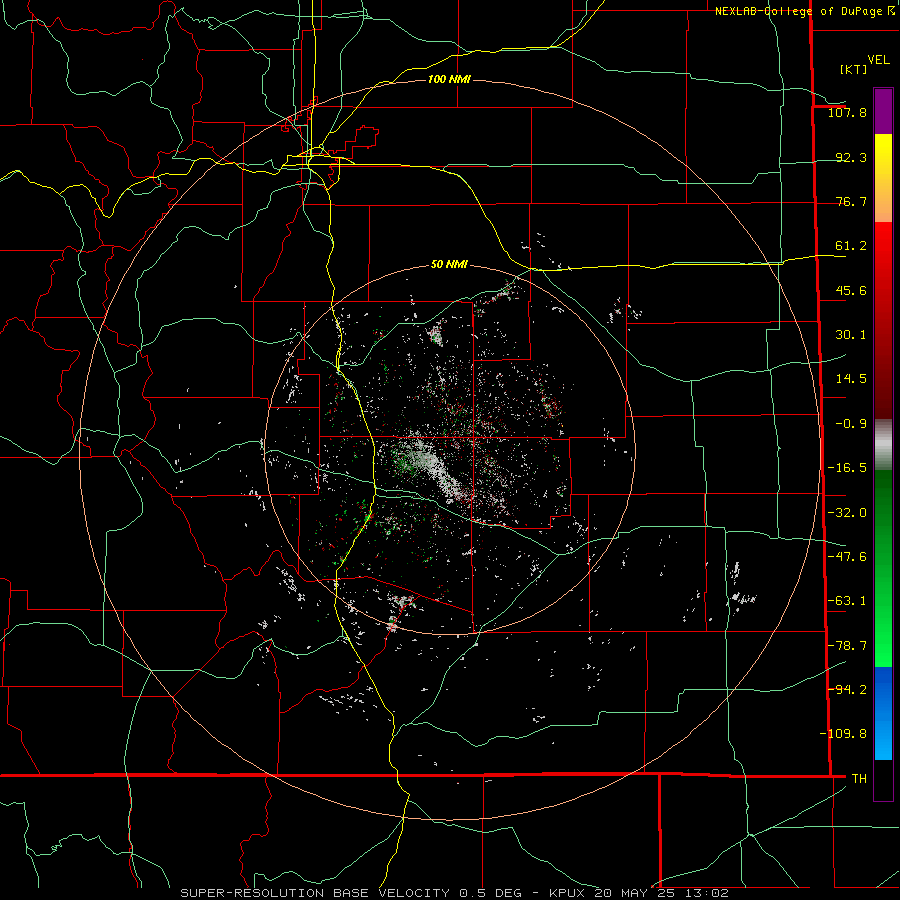Click the 30.1 velocity scale value
The height and width of the screenshot is (900, 900).
pos(851,335)
